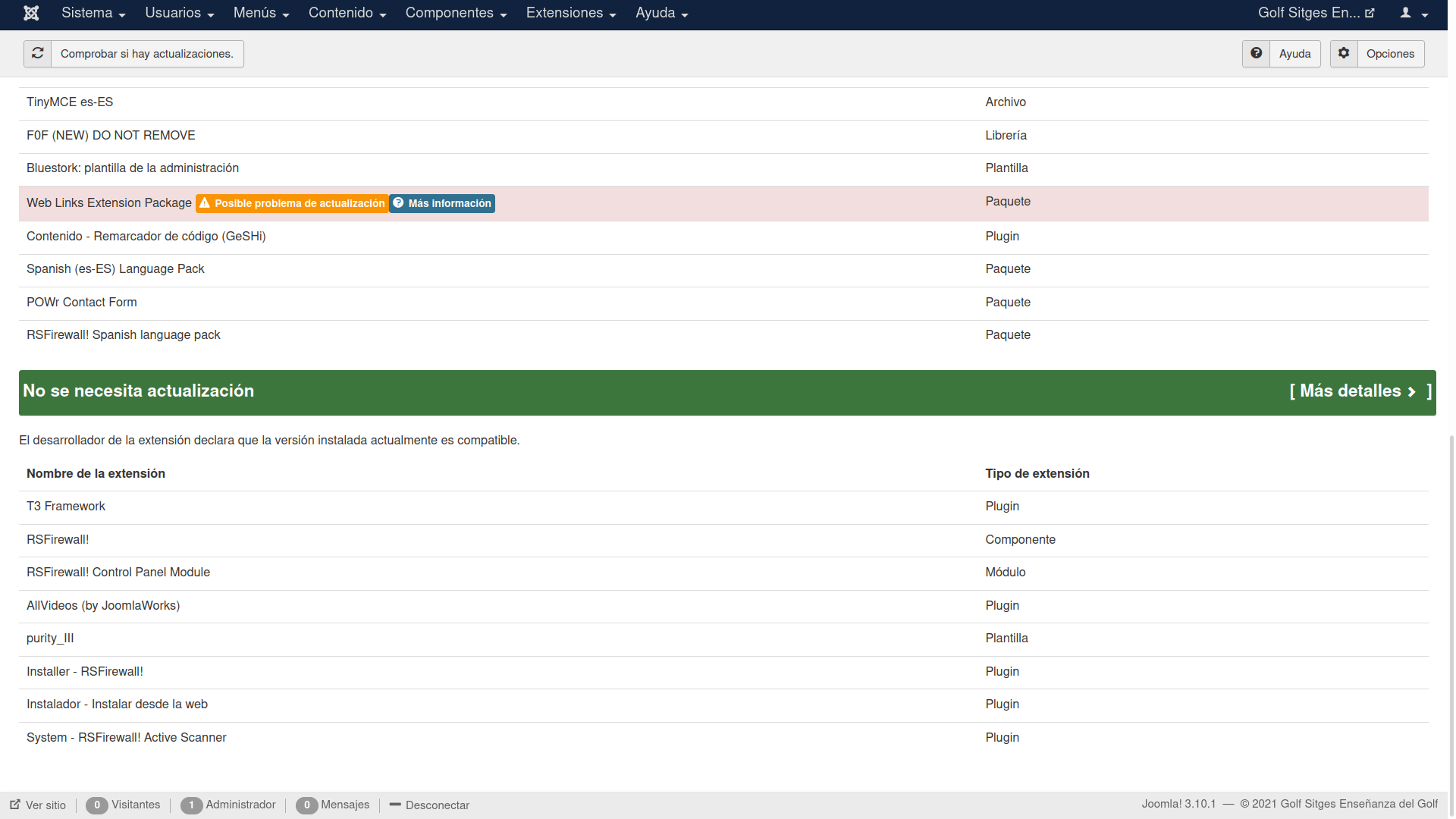Click question icon in Más información badge
Image resolution: width=1456 pixels, height=819 pixels.
point(398,203)
